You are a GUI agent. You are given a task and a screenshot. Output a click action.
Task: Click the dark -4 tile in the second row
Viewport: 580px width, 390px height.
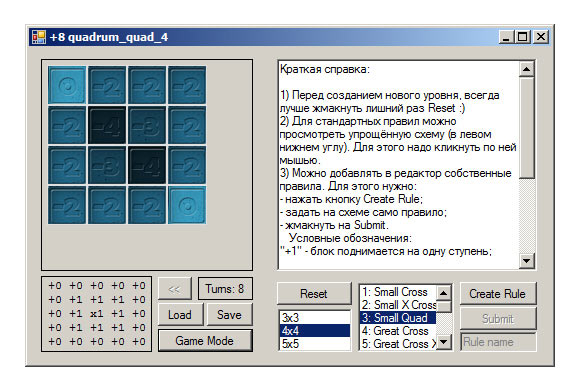[x=107, y=125]
